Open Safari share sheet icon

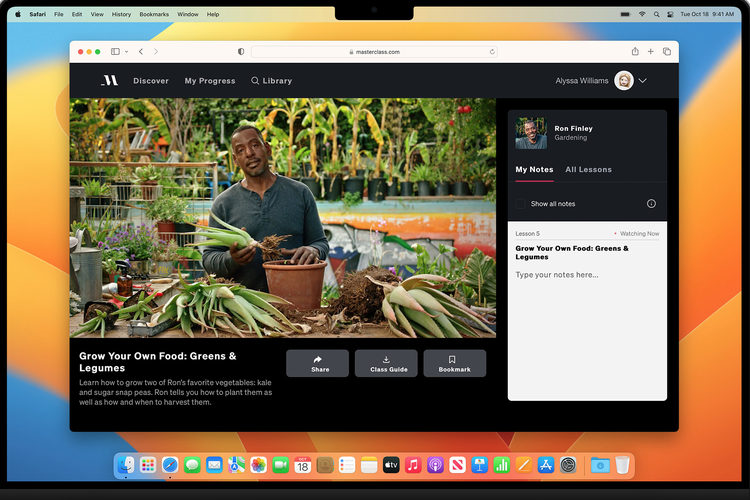(635, 51)
